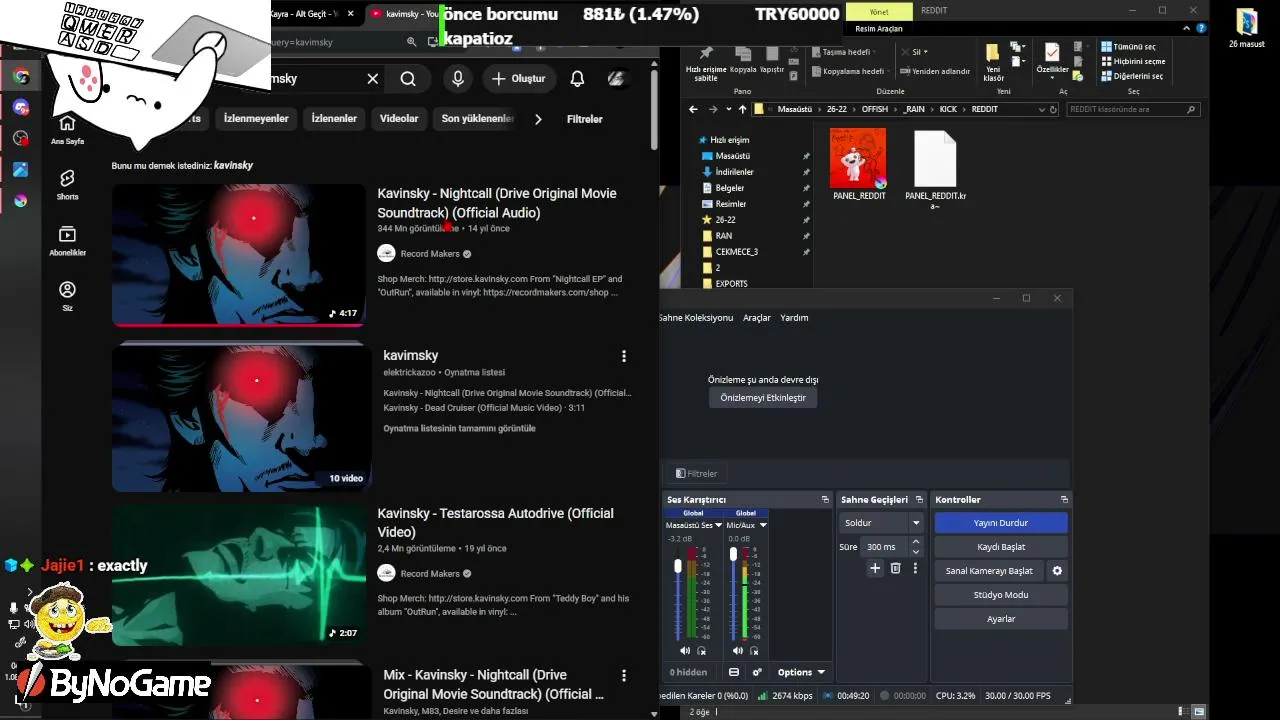The height and width of the screenshot is (720, 1280).
Task: Open the Masaüstü Ses channel dropdown
Action: click(x=718, y=525)
